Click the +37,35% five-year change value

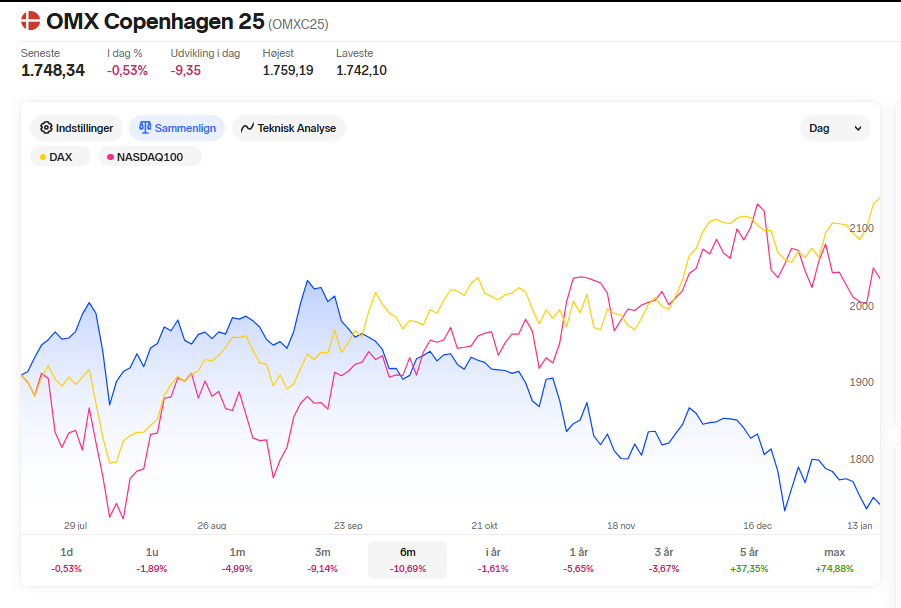(749, 568)
